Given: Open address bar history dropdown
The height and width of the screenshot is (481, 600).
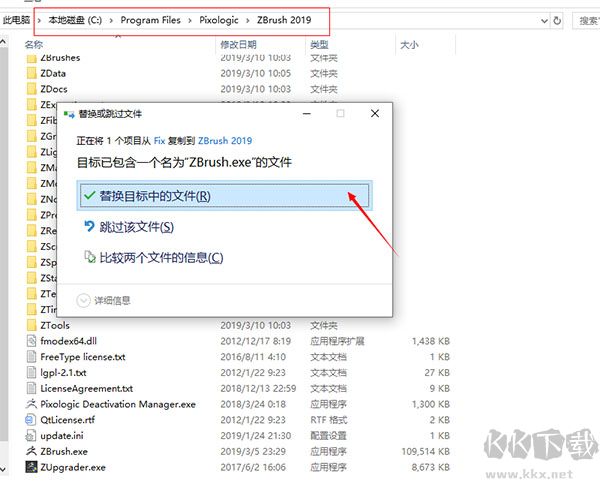Looking at the screenshot, I should pyautogui.click(x=544, y=21).
